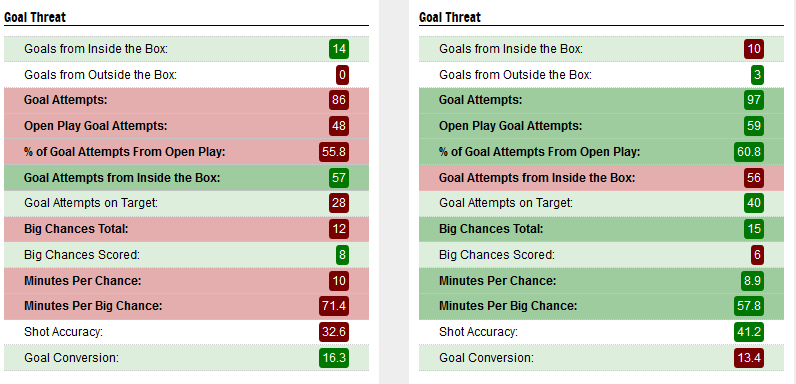
Task: Click the right Goal Attempts 97 badge
Action: [x=754, y=100]
